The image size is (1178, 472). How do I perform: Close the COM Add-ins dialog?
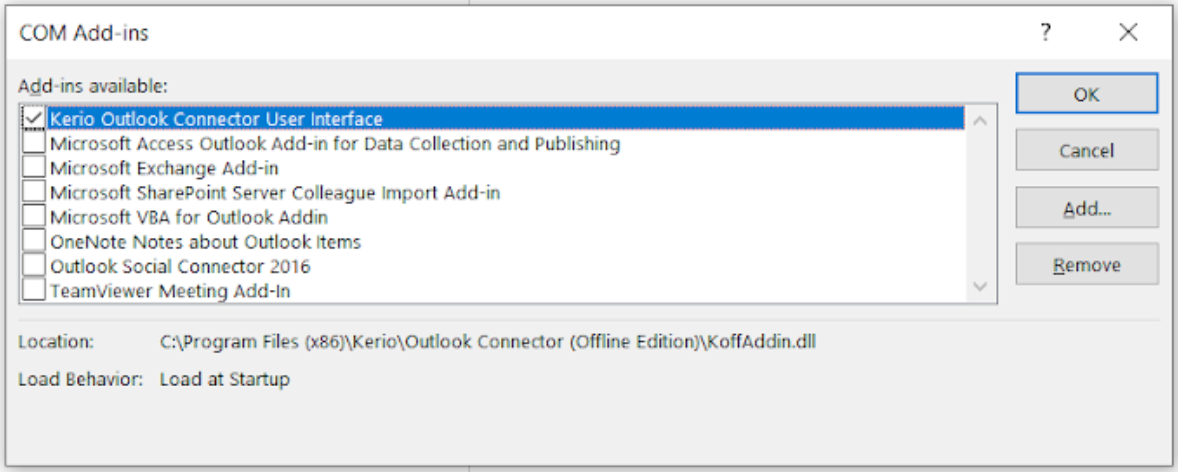tap(1128, 33)
